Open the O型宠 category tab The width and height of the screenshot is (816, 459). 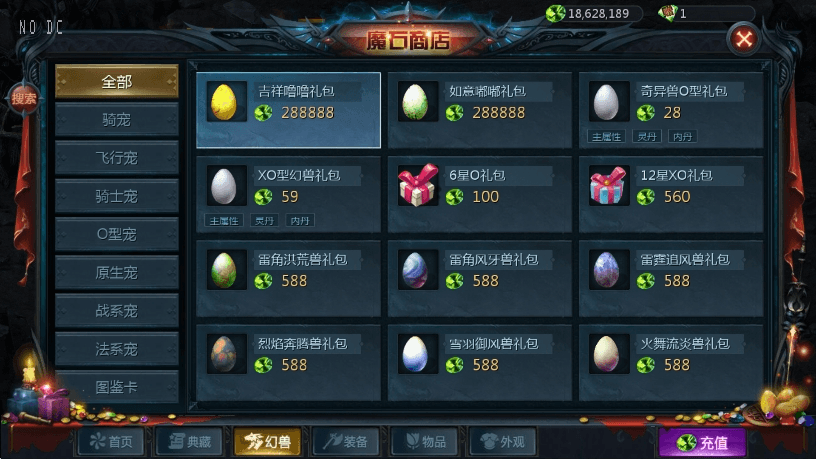tap(117, 234)
